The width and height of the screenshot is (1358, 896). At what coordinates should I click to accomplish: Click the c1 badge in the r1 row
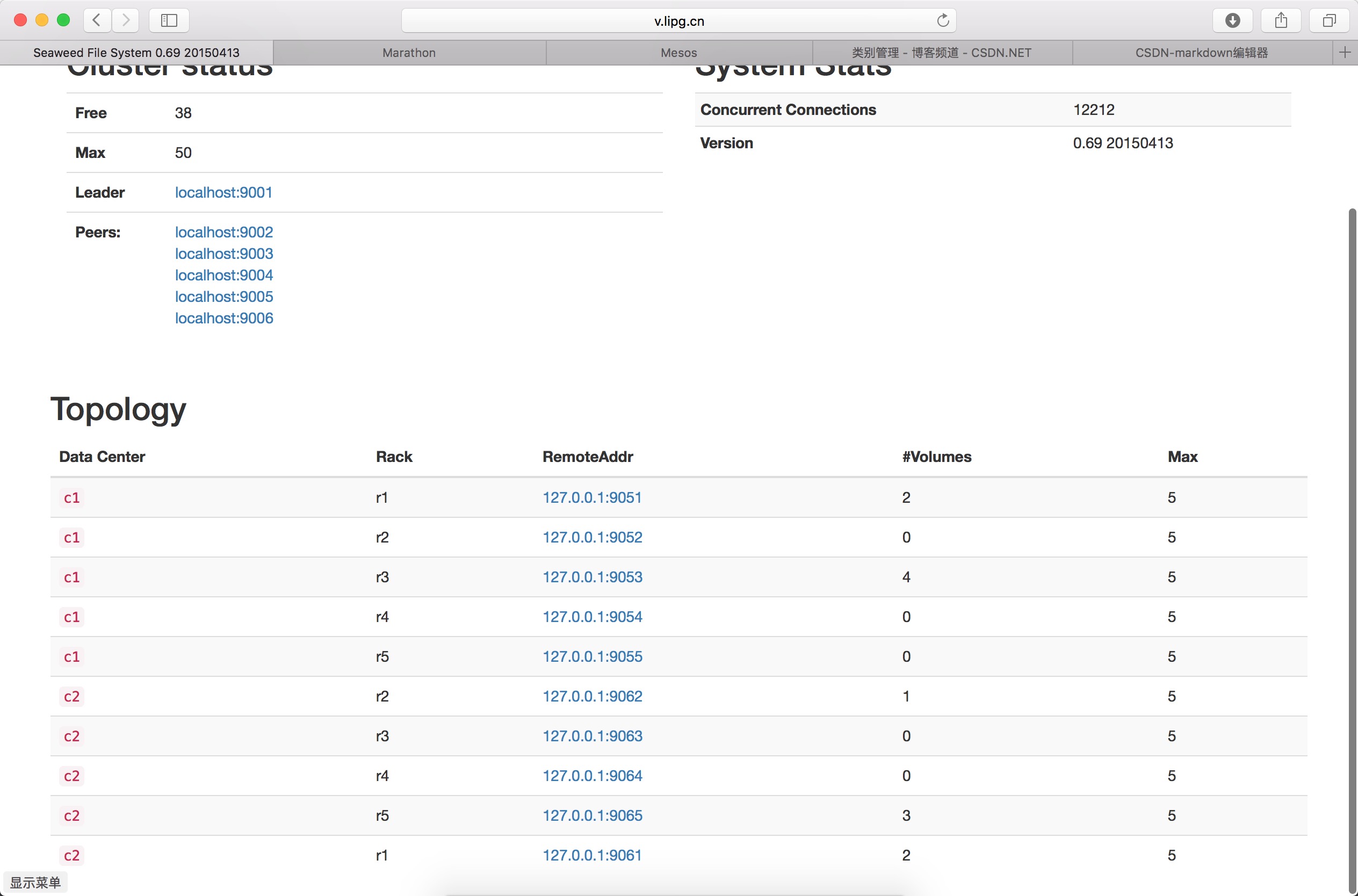click(x=72, y=498)
